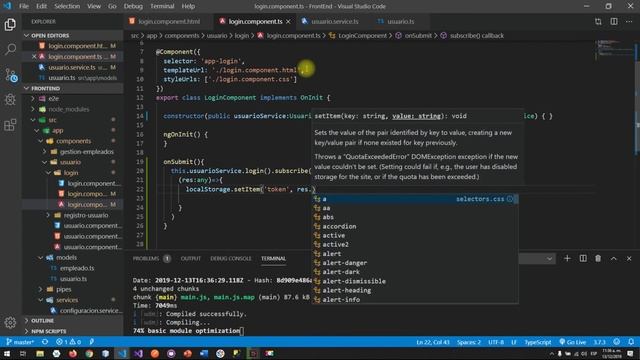Open empleado.ts in the models folder
Image resolution: width=640 pixels, height=360 pixels.
point(77,268)
